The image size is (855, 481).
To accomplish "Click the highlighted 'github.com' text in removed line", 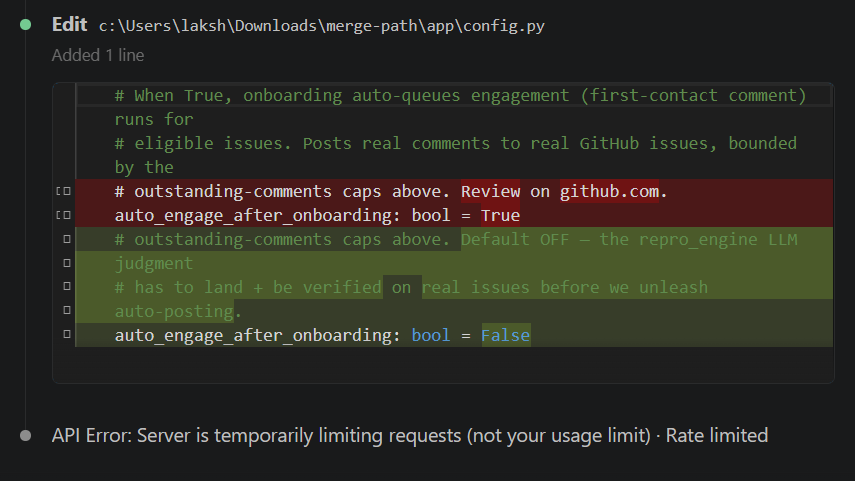I will pos(609,191).
